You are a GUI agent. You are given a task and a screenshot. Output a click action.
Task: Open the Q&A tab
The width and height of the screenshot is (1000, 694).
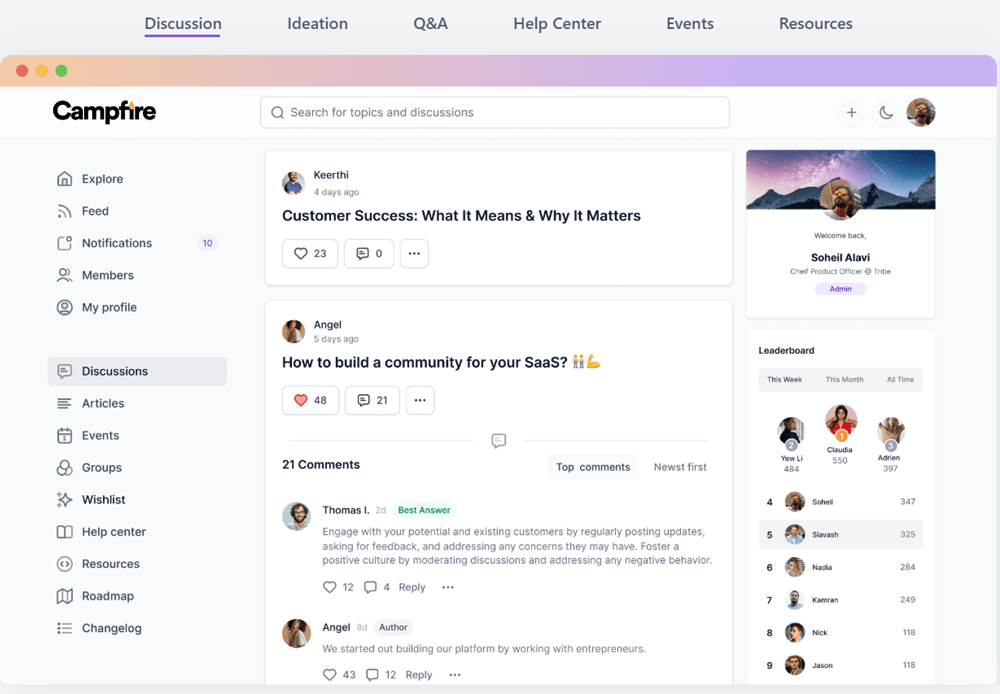430,23
